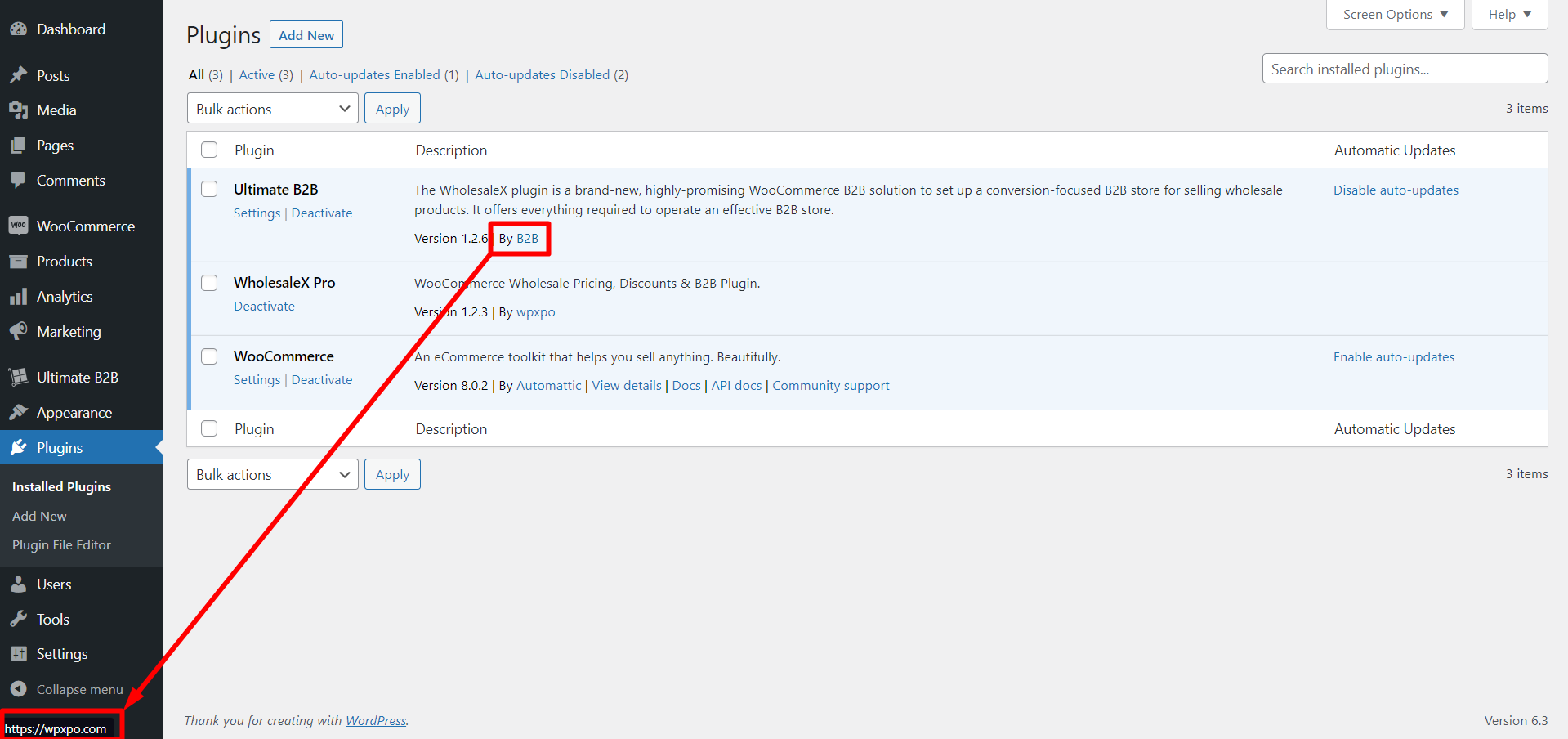Viewport: 1568px width, 739px height.
Task: Click the Search installed plugins field
Action: [x=1405, y=69]
